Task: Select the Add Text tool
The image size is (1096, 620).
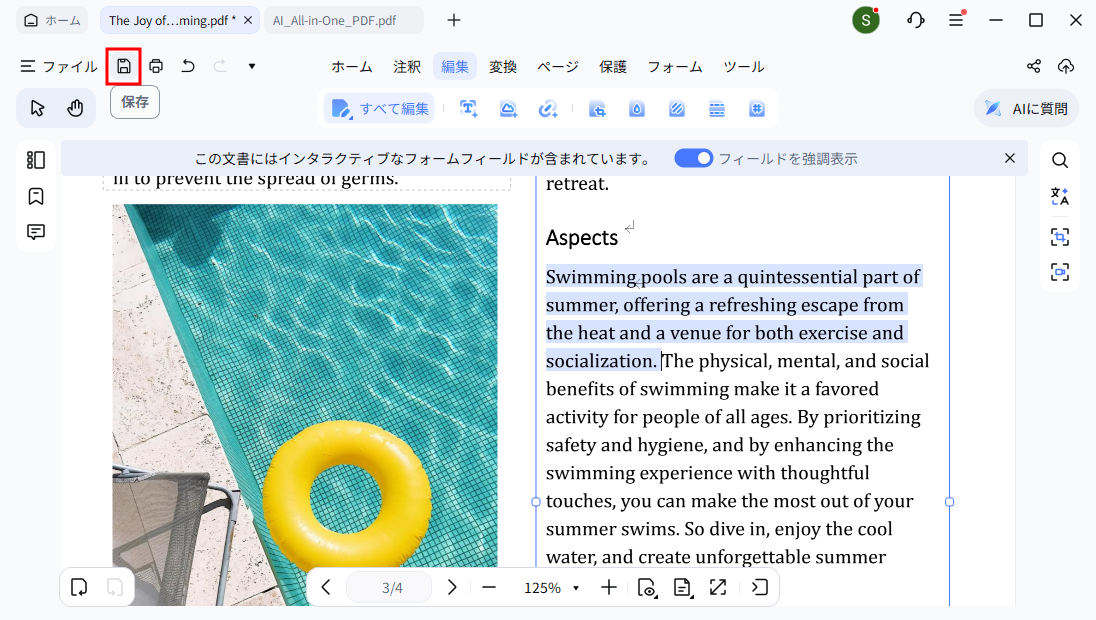Action: [468, 108]
